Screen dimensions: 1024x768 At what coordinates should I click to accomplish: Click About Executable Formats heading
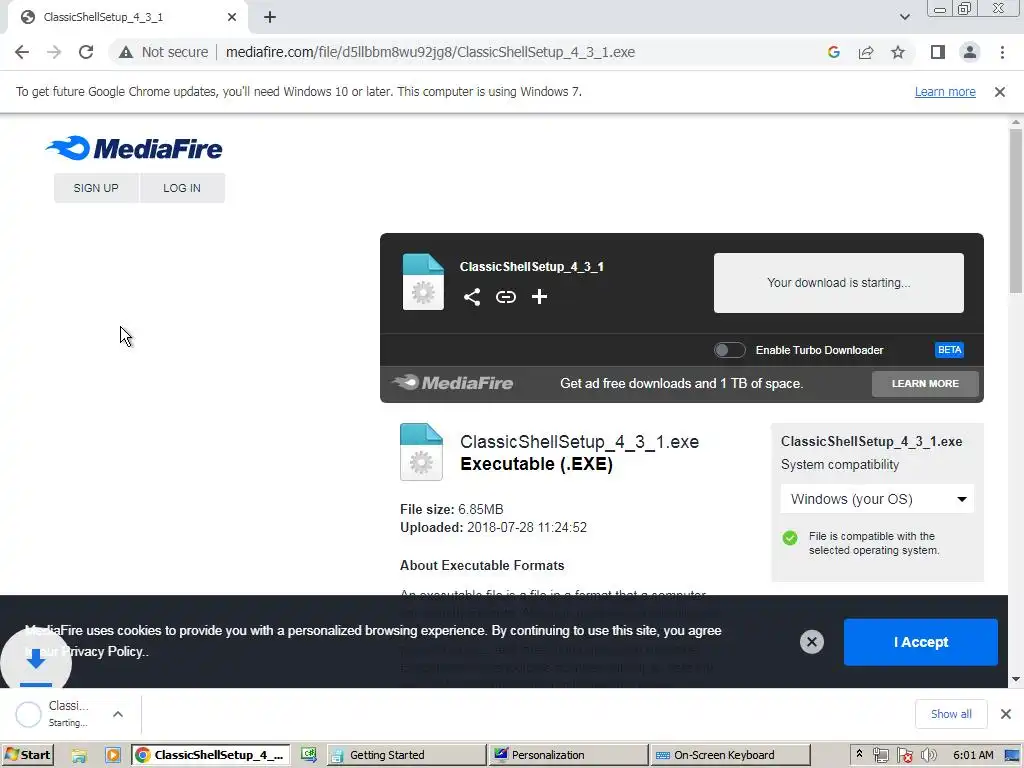pos(482,566)
